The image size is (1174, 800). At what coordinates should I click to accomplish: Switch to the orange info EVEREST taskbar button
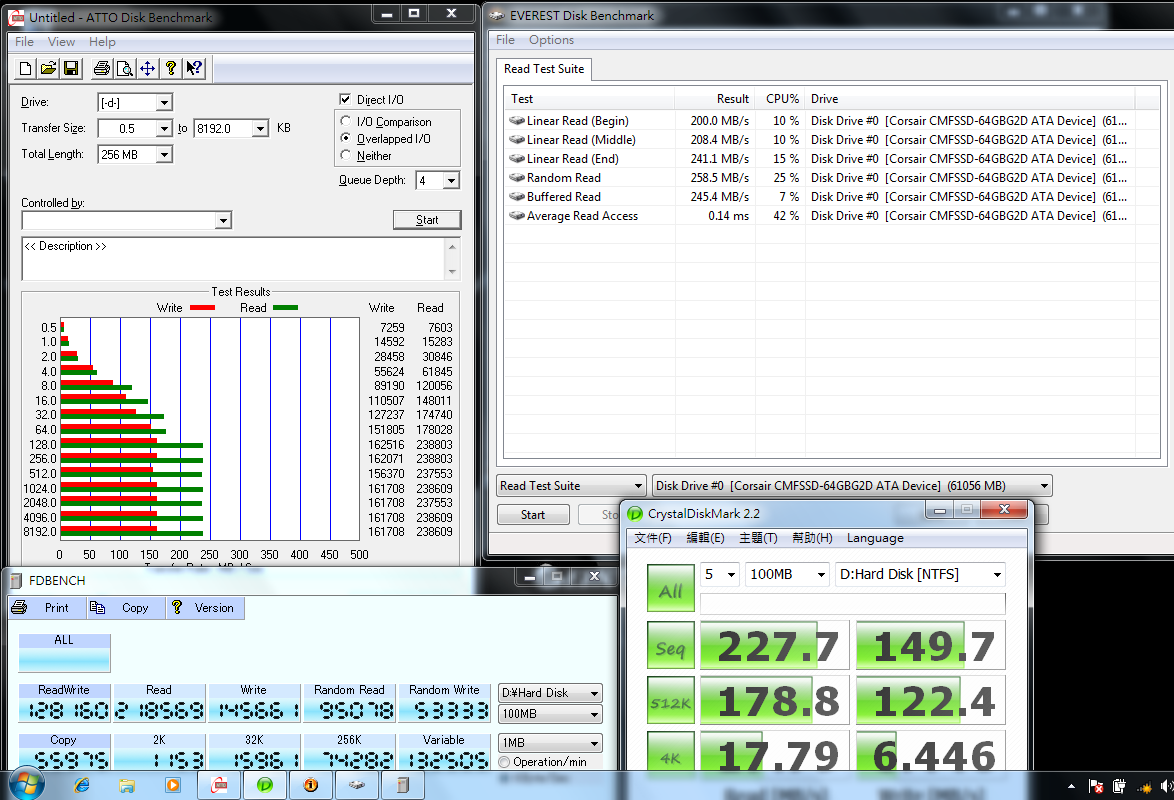point(311,785)
